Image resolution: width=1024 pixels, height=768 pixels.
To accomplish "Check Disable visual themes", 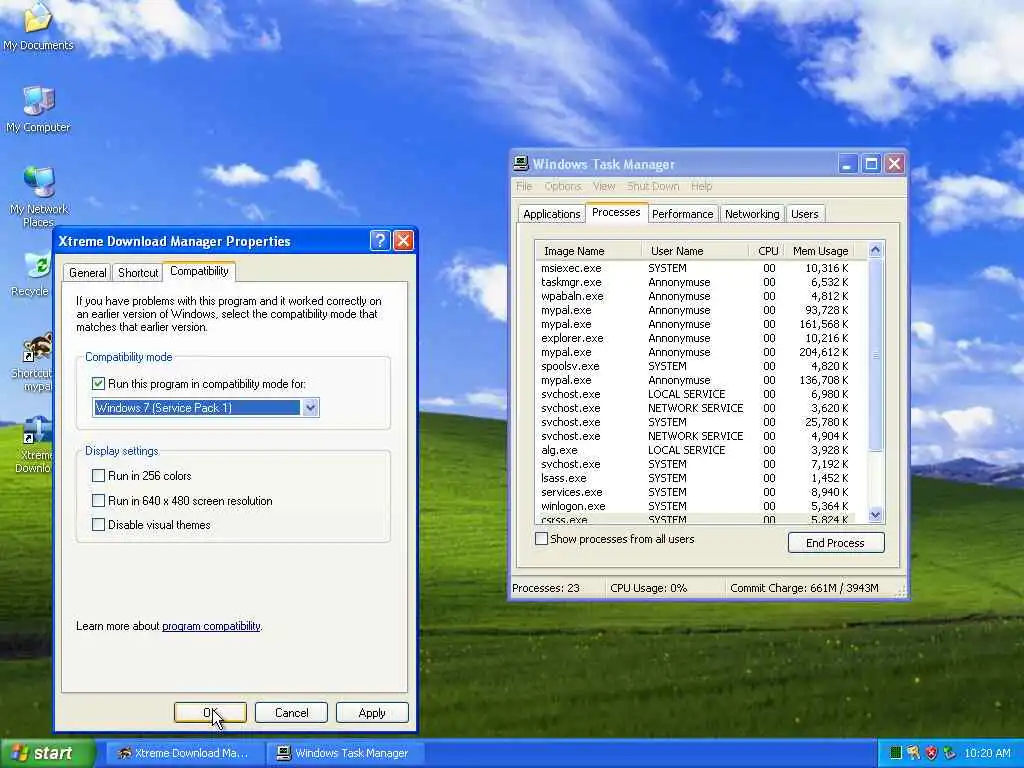I will 99,524.
